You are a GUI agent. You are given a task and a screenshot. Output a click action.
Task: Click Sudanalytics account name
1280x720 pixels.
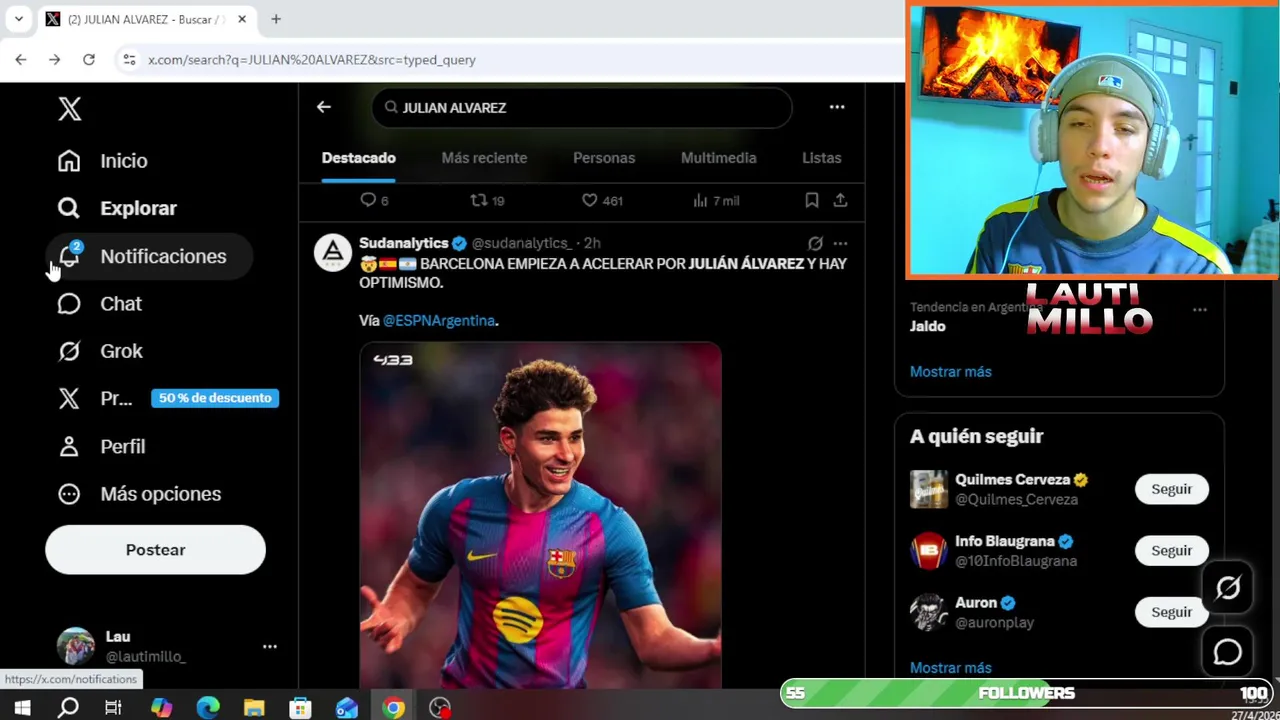404,243
